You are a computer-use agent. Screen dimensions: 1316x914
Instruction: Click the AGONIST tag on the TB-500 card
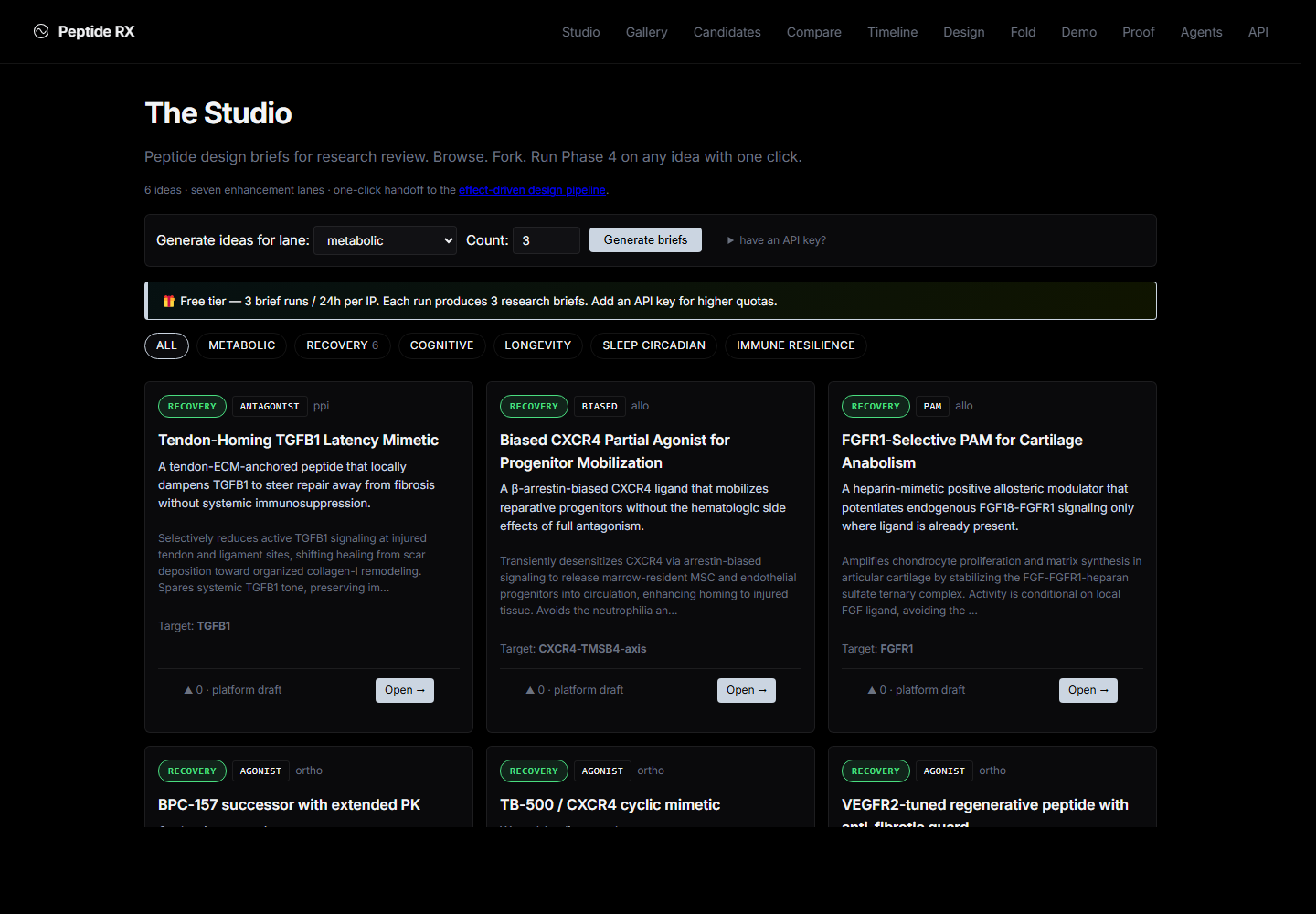pyautogui.click(x=602, y=771)
